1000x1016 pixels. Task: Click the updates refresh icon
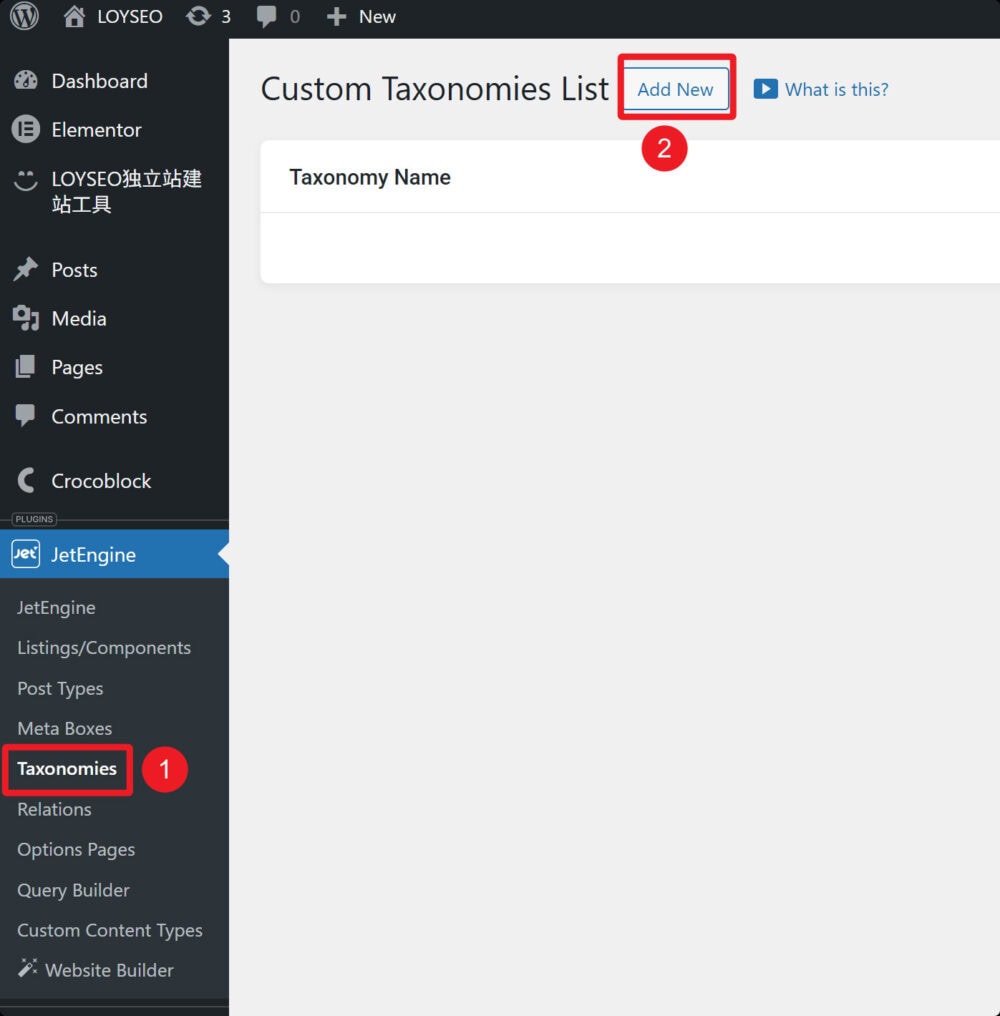198,16
